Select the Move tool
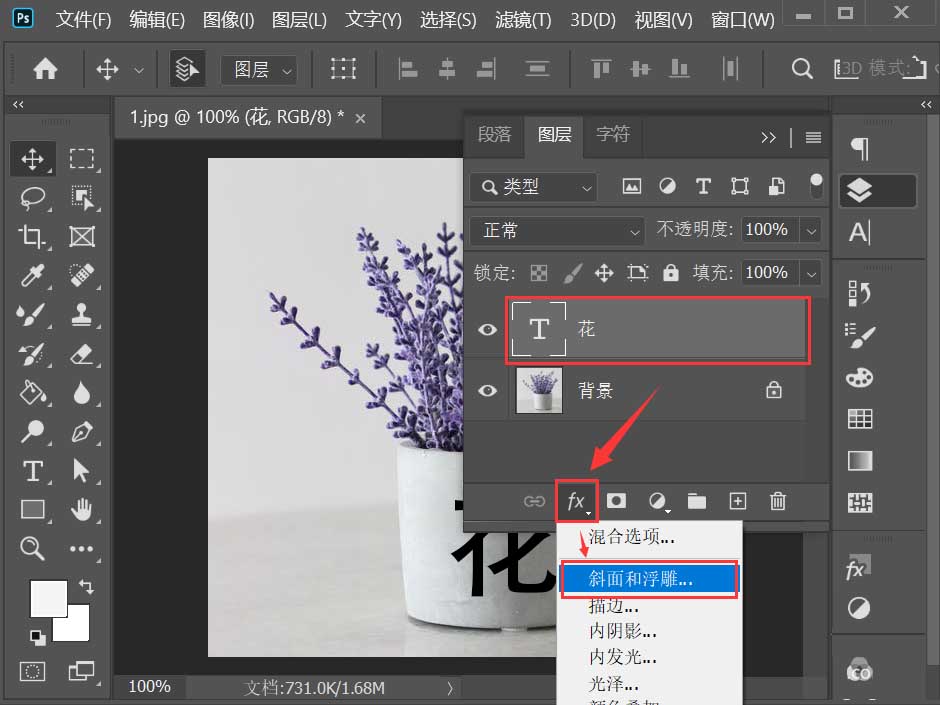The height and width of the screenshot is (705, 940). coord(33,159)
